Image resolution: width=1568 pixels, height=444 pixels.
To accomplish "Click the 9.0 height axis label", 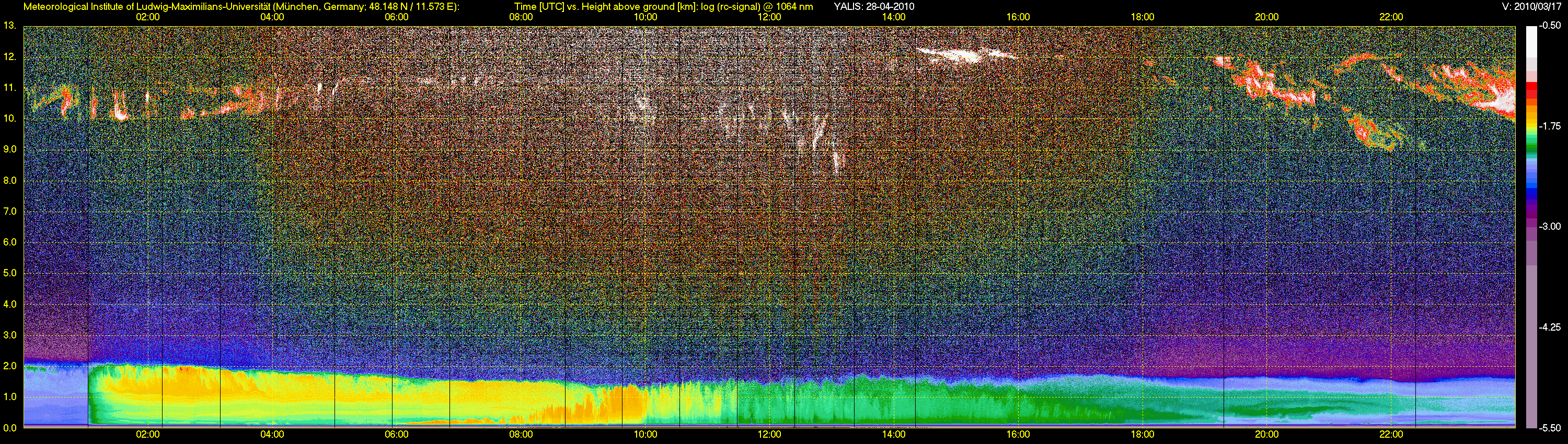I will pyautogui.click(x=10, y=149).
